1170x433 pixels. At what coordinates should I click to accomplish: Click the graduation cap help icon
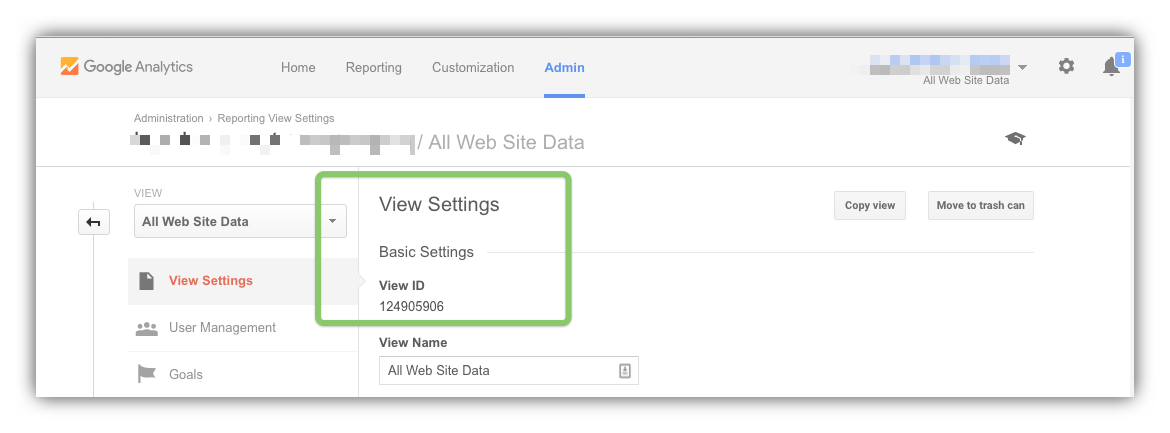click(1015, 138)
